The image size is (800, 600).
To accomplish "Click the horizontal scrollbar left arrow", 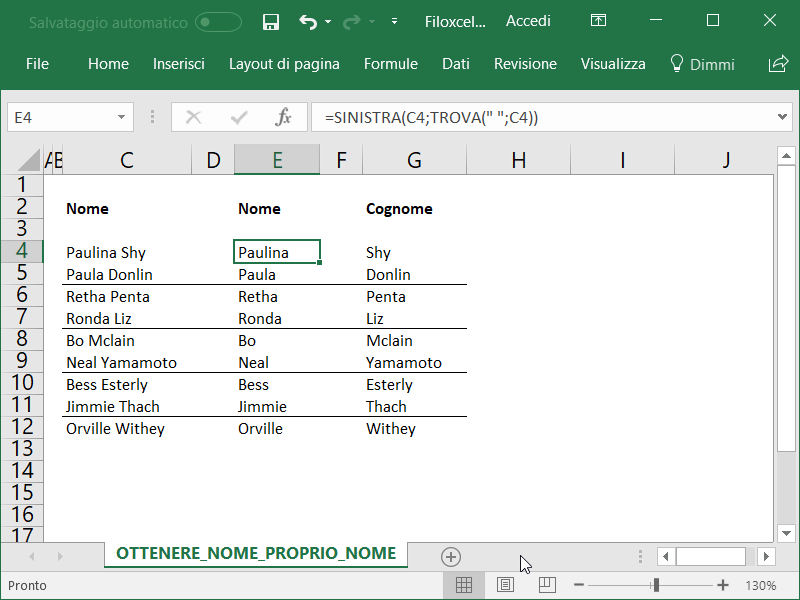I will (x=666, y=556).
